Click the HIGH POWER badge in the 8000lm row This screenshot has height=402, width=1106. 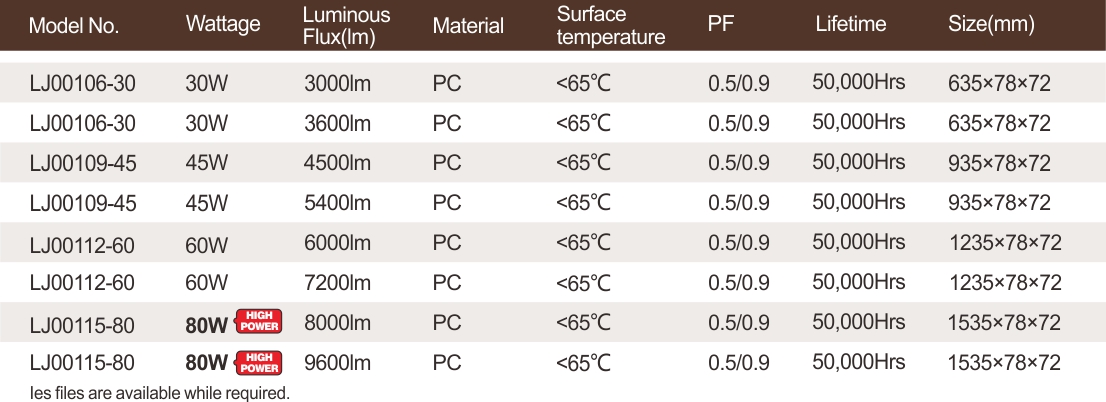click(258, 321)
